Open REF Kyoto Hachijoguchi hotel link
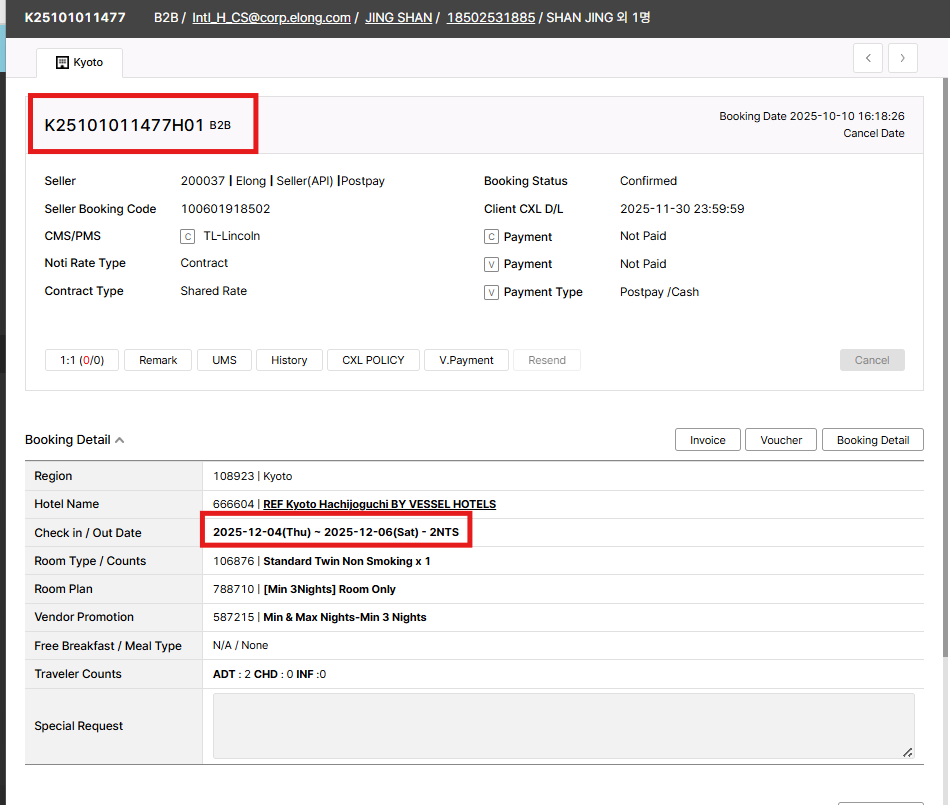The image size is (950, 805). (x=379, y=504)
